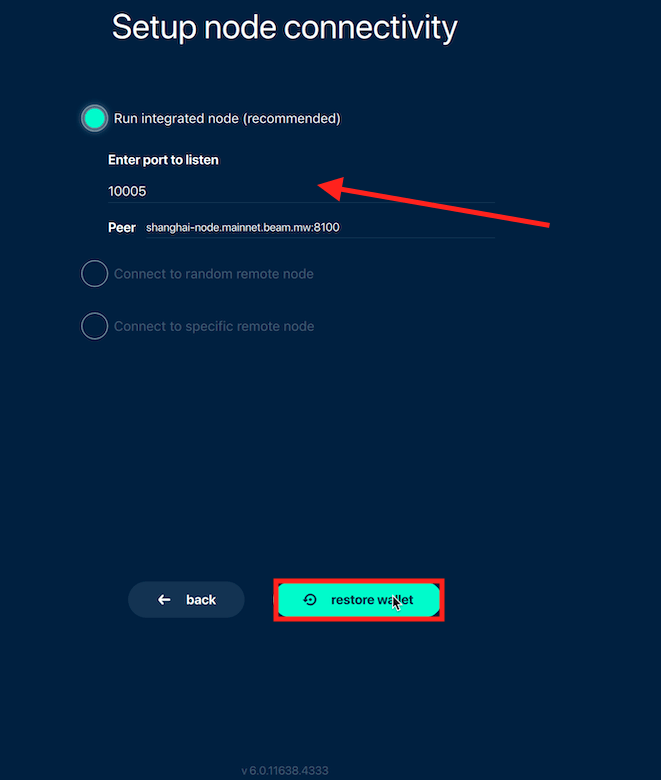Click the version number v 6.0.11638.4333
Image resolution: width=661 pixels, height=780 pixels.
pyautogui.click(x=285, y=771)
